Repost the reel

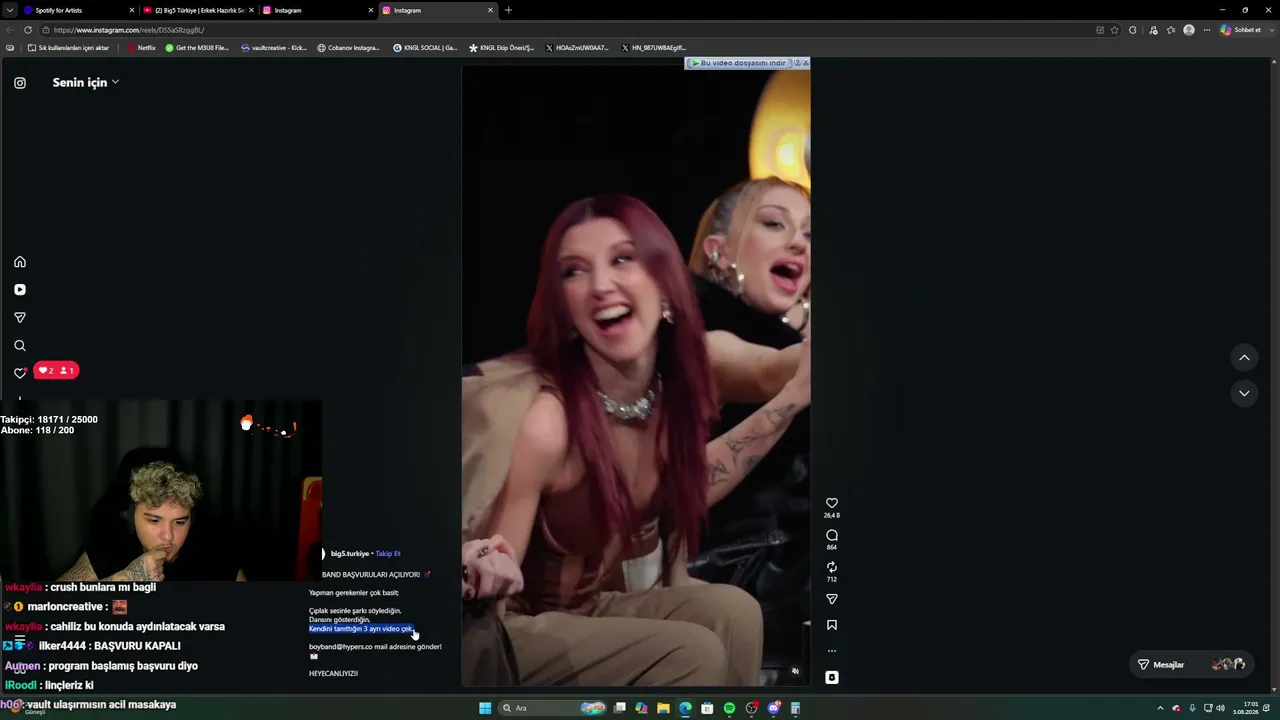tap(831, 567)
